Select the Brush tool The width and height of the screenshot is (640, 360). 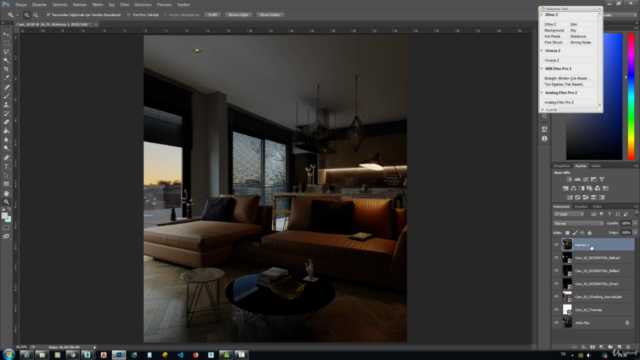coord(6,96)
